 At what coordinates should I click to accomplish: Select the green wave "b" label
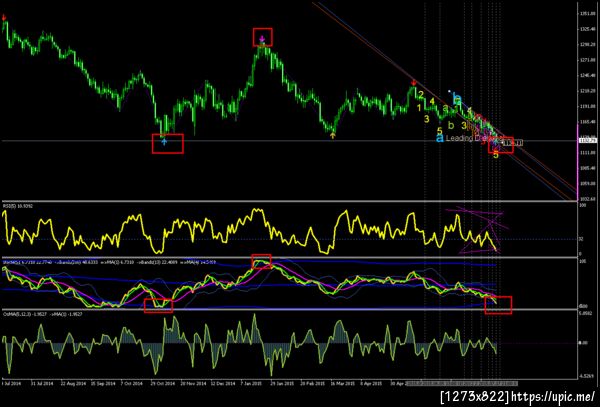[x=451, y=125]
